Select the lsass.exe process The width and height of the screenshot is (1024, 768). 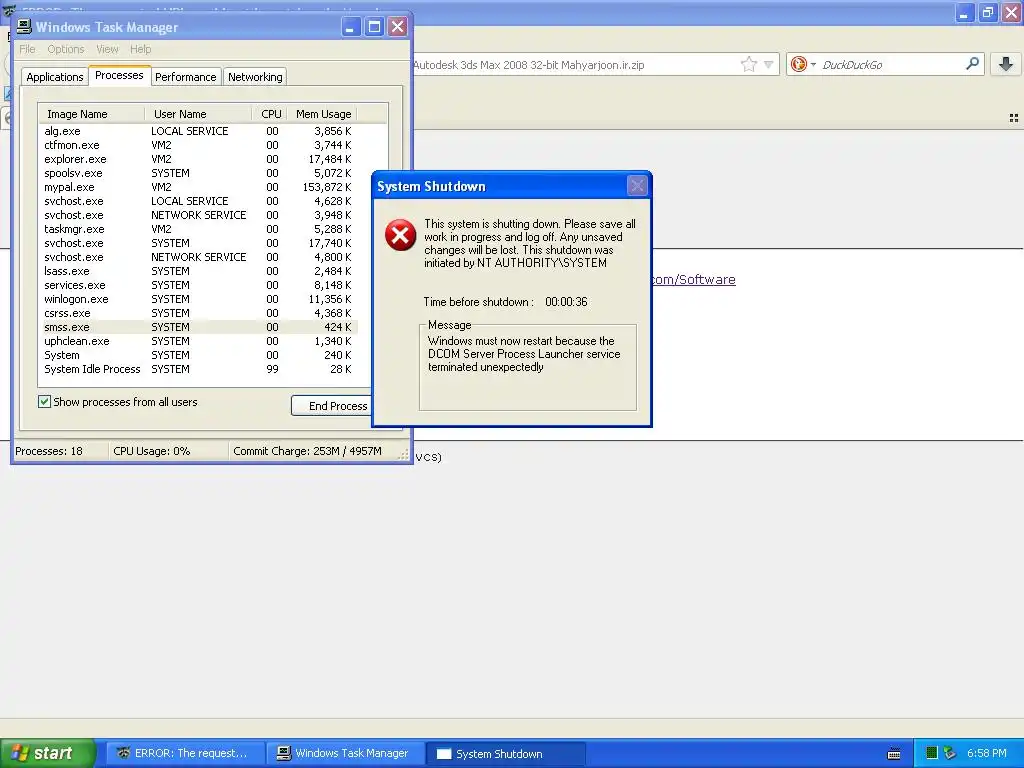[199, 271]
